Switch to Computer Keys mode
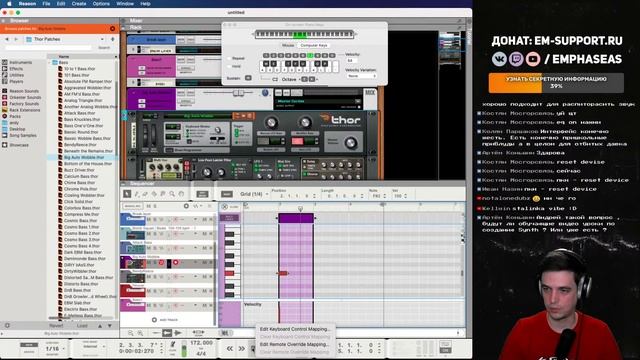This screenshot has width=640, height=360. point(314,45)
